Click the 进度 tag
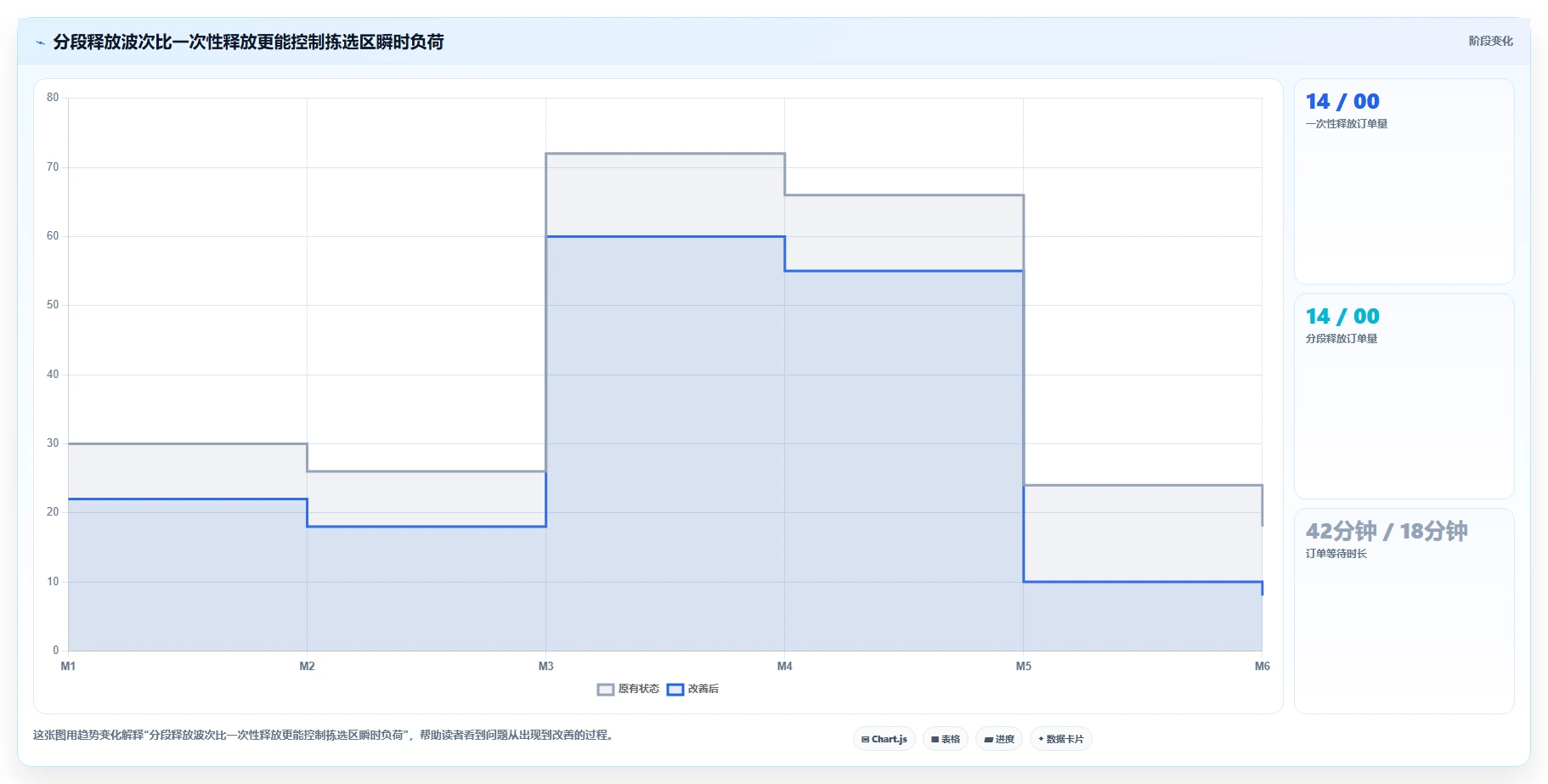1548x784 pixels. [999, 739]
